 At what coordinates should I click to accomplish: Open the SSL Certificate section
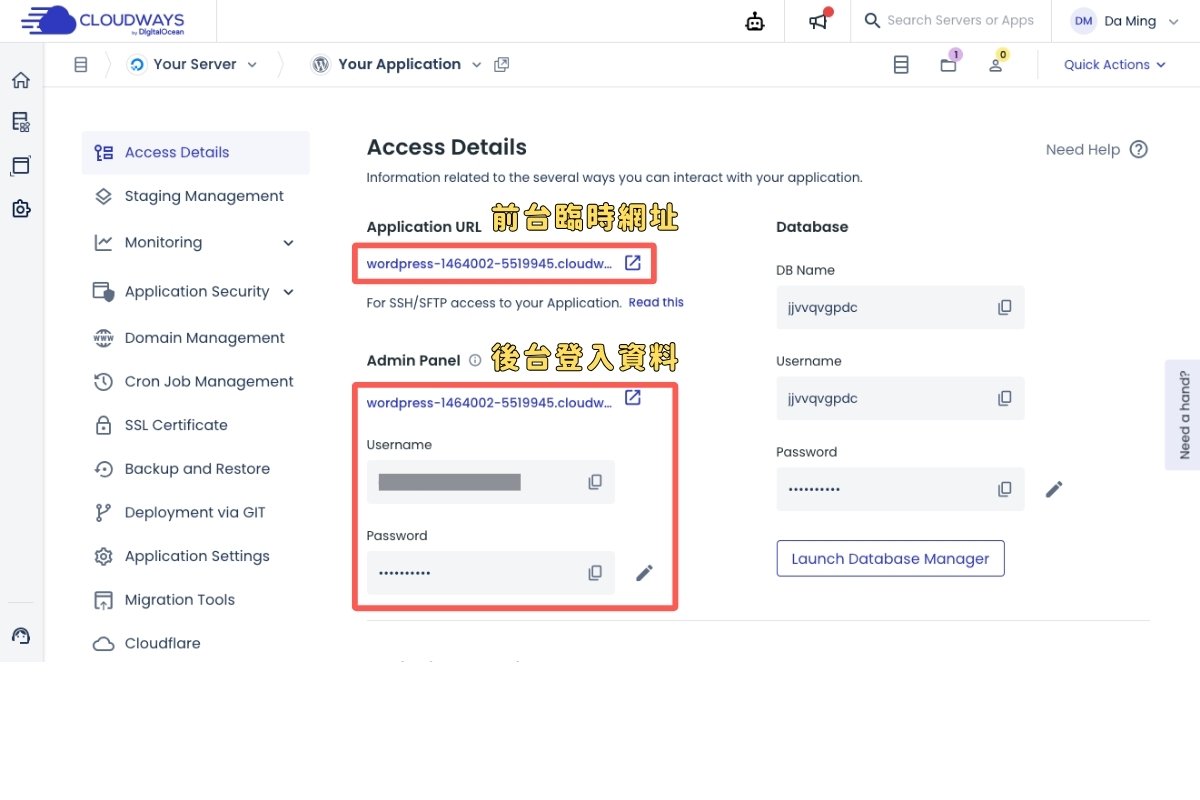click(176, 425)
